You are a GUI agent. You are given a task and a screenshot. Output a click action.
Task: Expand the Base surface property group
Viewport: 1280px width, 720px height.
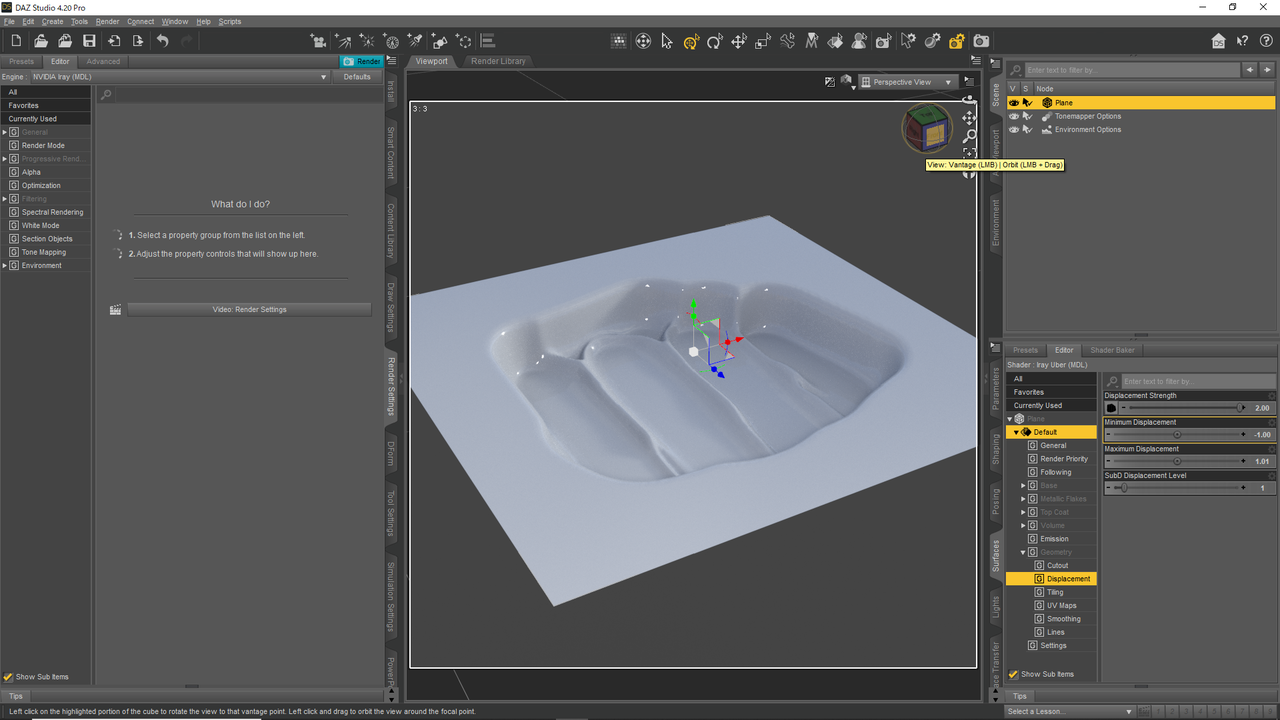coord(1023,485)
